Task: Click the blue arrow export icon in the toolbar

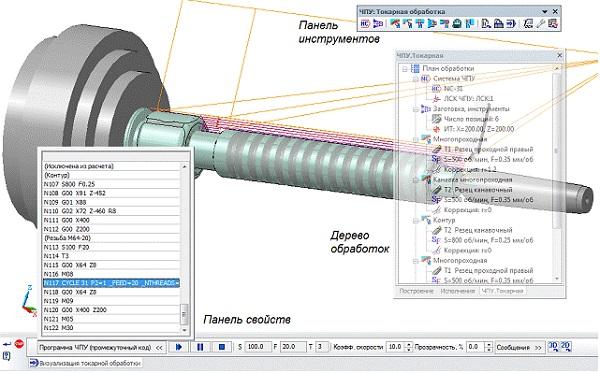Action: pos(512,24)
